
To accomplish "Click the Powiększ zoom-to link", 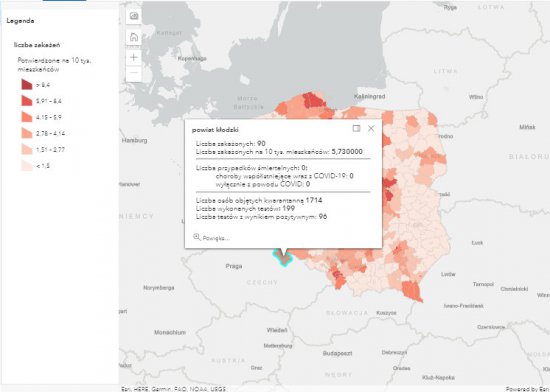I will [216, 238].
